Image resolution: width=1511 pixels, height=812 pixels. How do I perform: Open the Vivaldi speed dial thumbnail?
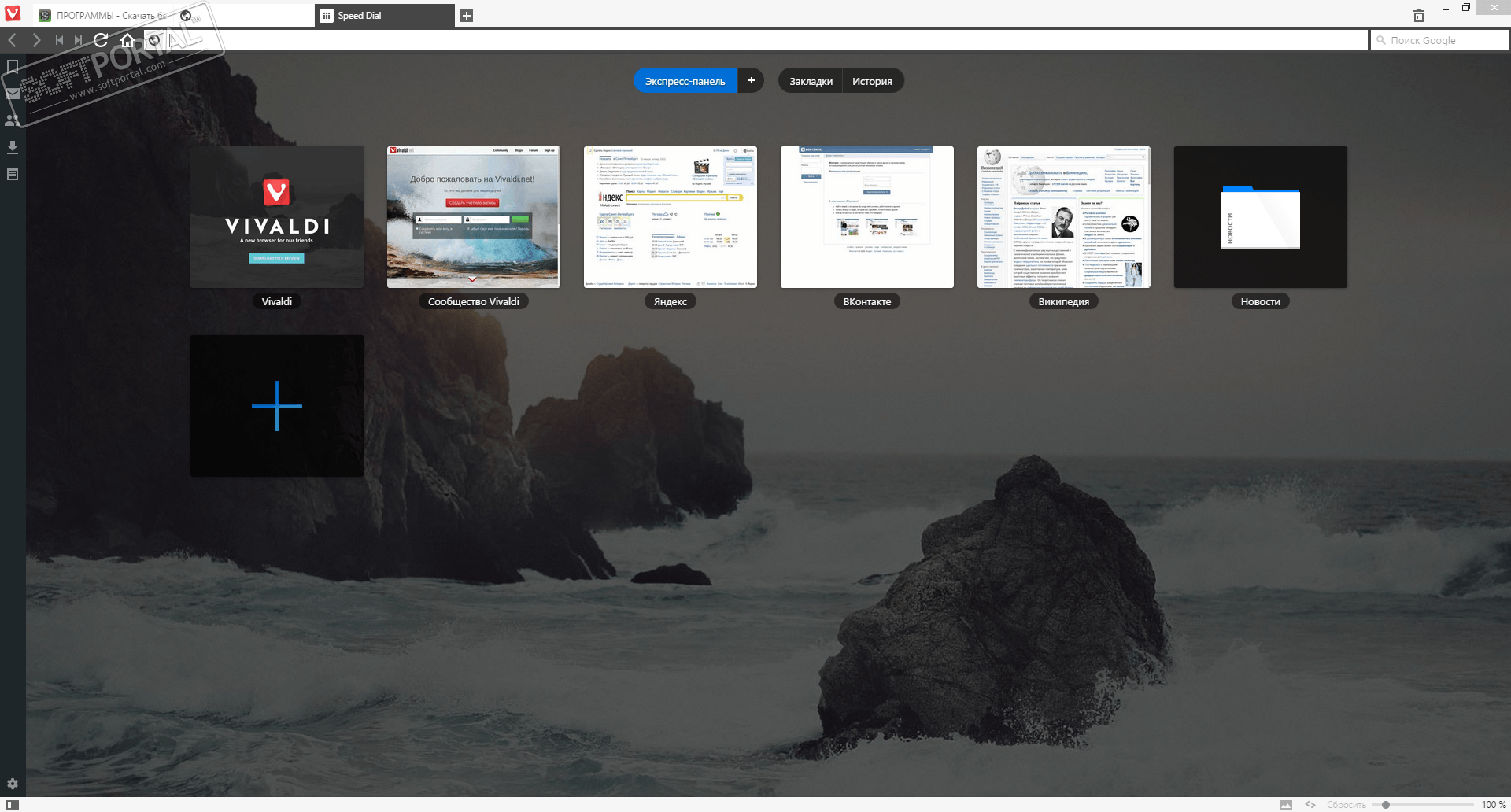[277, 217]
